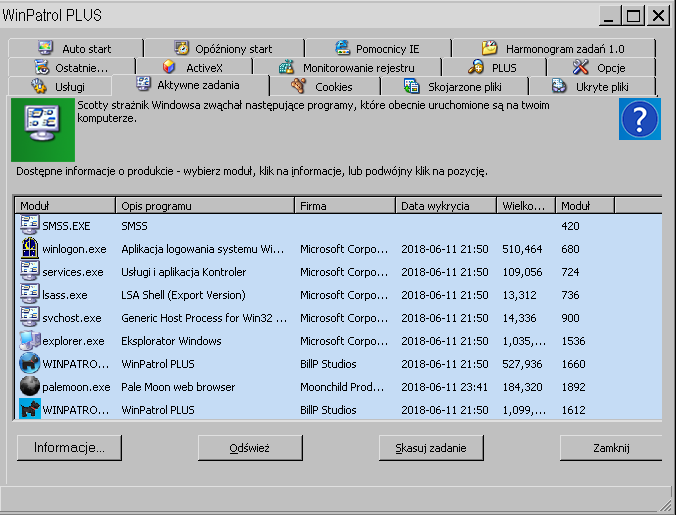The image size is (676, 515).
Task: Click the PLUS magnifier icon
Action: (476, 67)
